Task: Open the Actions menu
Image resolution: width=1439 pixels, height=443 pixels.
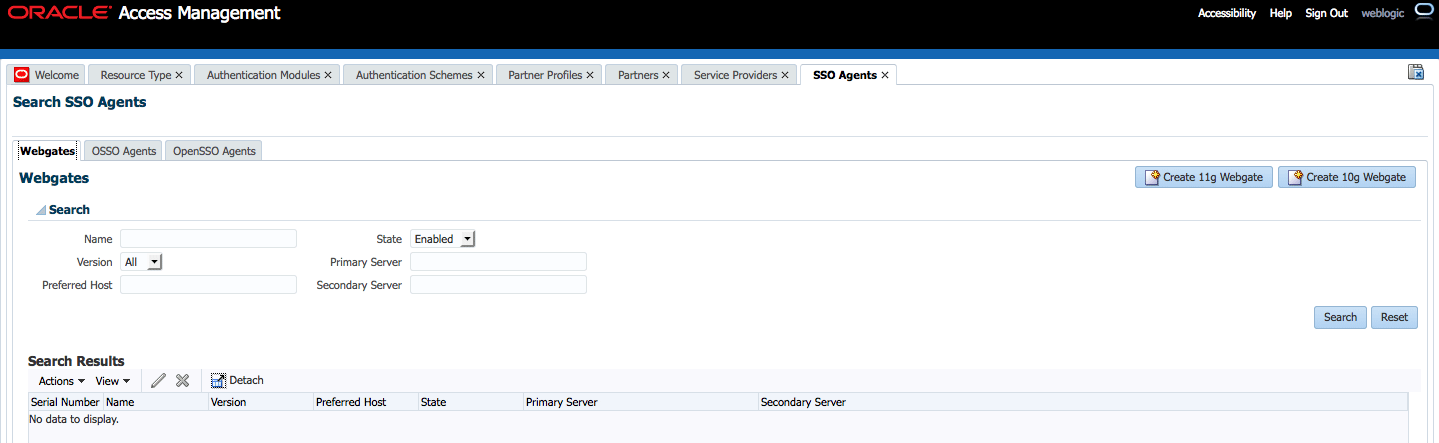Action: click(62, 381)
